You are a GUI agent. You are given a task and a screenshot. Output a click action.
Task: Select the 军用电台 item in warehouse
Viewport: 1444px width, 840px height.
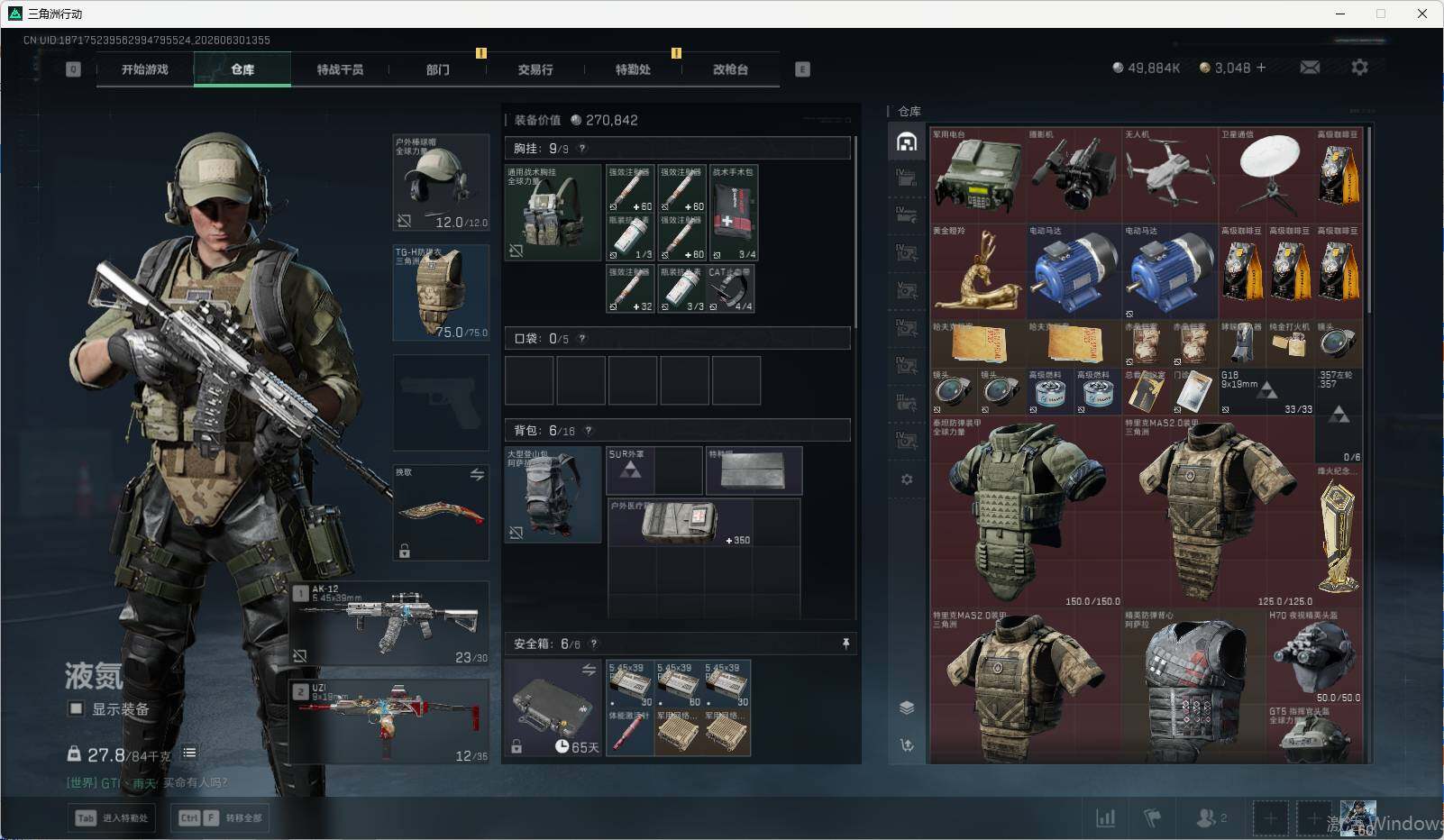coord(978,175)
